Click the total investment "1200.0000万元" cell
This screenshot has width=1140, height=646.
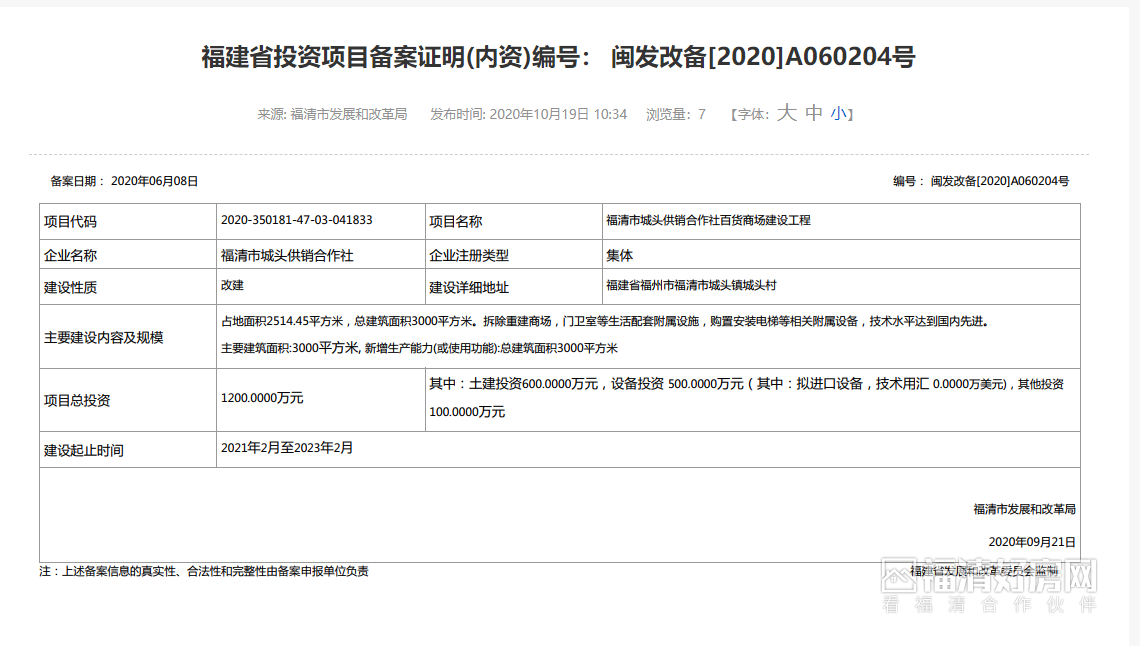tap(263, 398)
